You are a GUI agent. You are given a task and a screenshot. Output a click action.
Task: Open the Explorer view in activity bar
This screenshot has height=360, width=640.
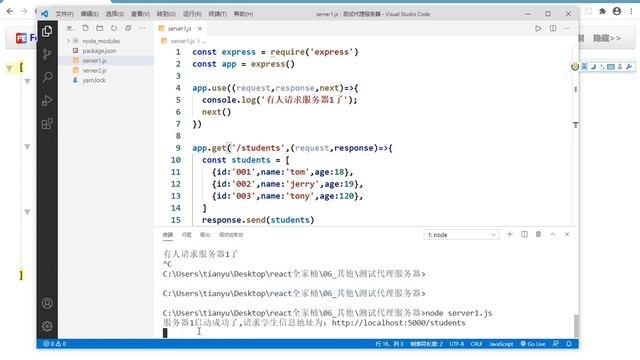(47, 31)
